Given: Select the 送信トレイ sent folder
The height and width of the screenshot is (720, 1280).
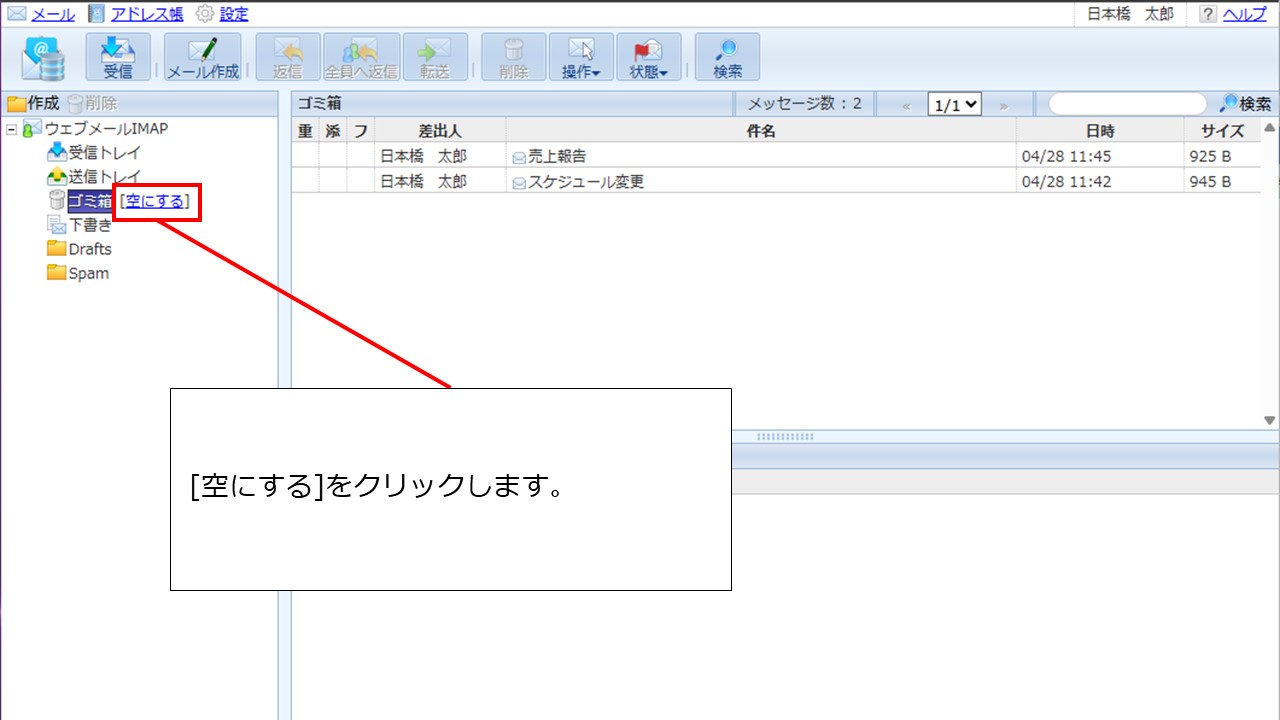Looking at the screenshot, I should coord(104,177).
